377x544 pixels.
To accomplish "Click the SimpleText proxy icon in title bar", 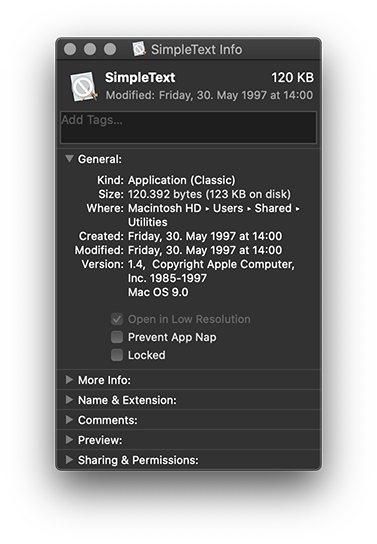I will [139, 49].
